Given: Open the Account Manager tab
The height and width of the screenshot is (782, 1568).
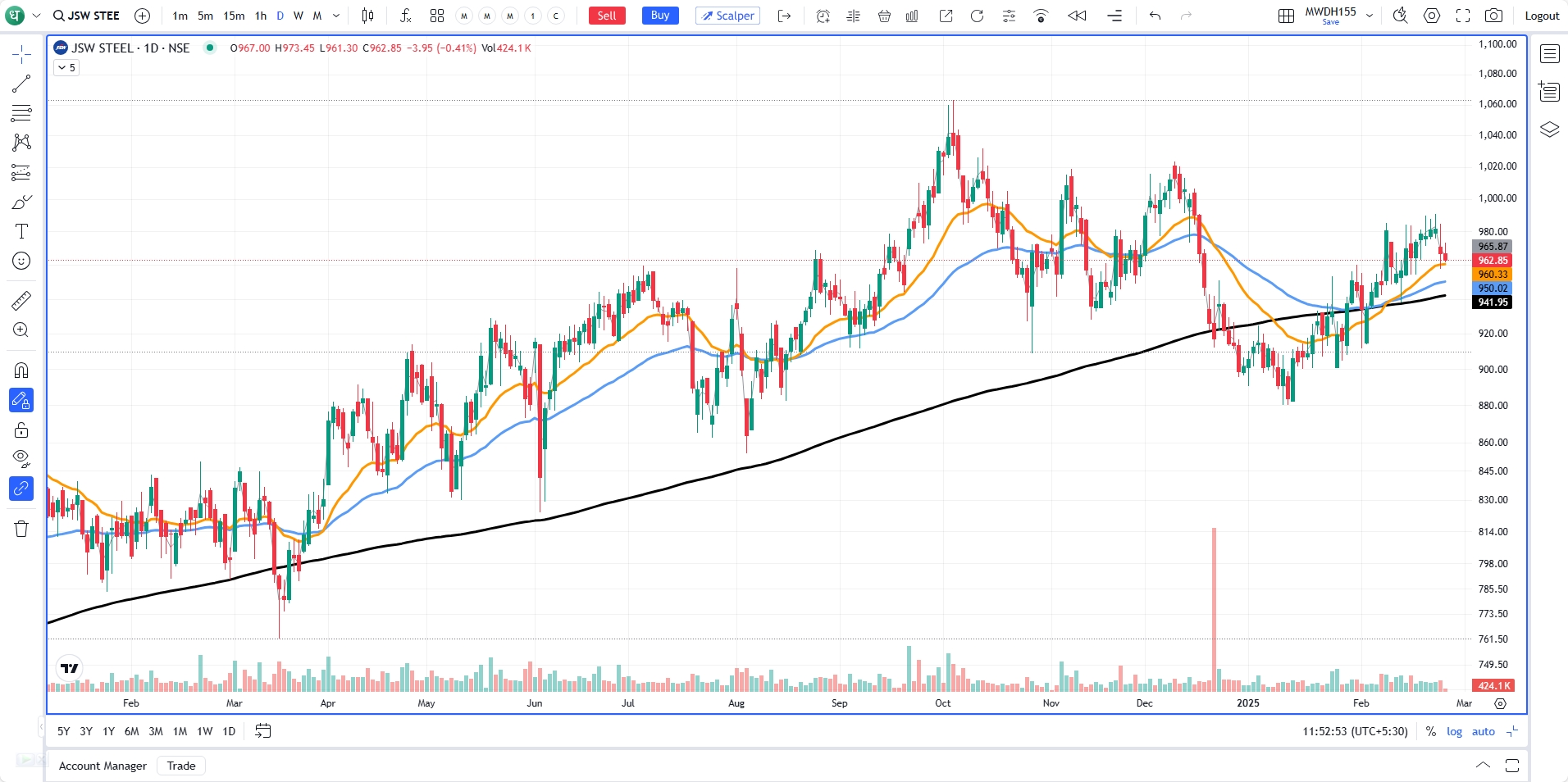Looking at the screenshot, I should [x=103, y=766].
